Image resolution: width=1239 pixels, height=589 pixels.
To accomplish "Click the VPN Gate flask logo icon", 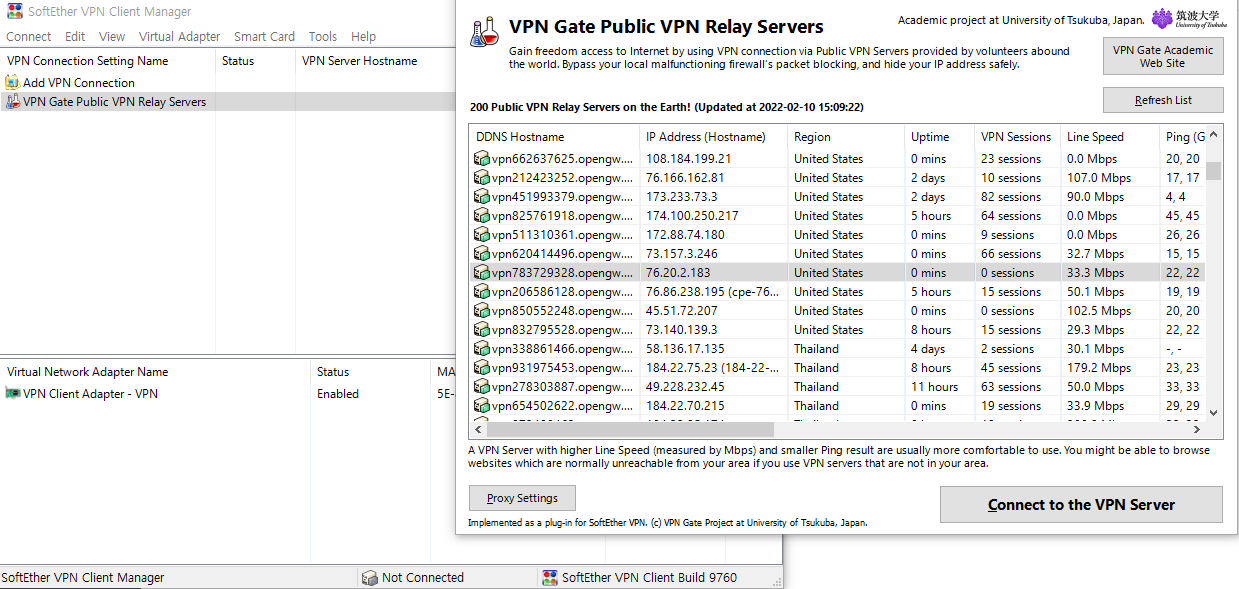I will (x=484, y=32).
